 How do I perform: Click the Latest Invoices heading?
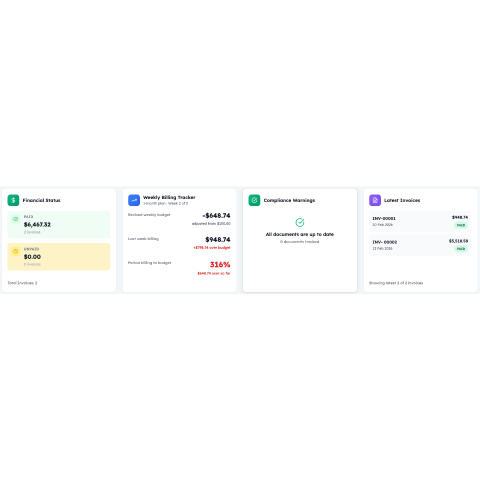402,200
